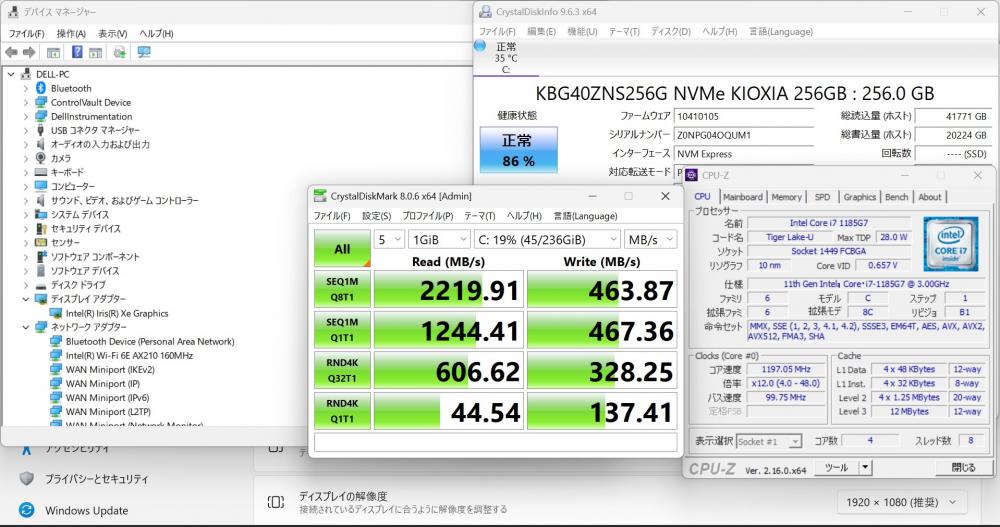Open 操作(A) menu in Device Manager
This screenshot has width=1000, height=527.
pyautogui.click(x=71, y=33)
